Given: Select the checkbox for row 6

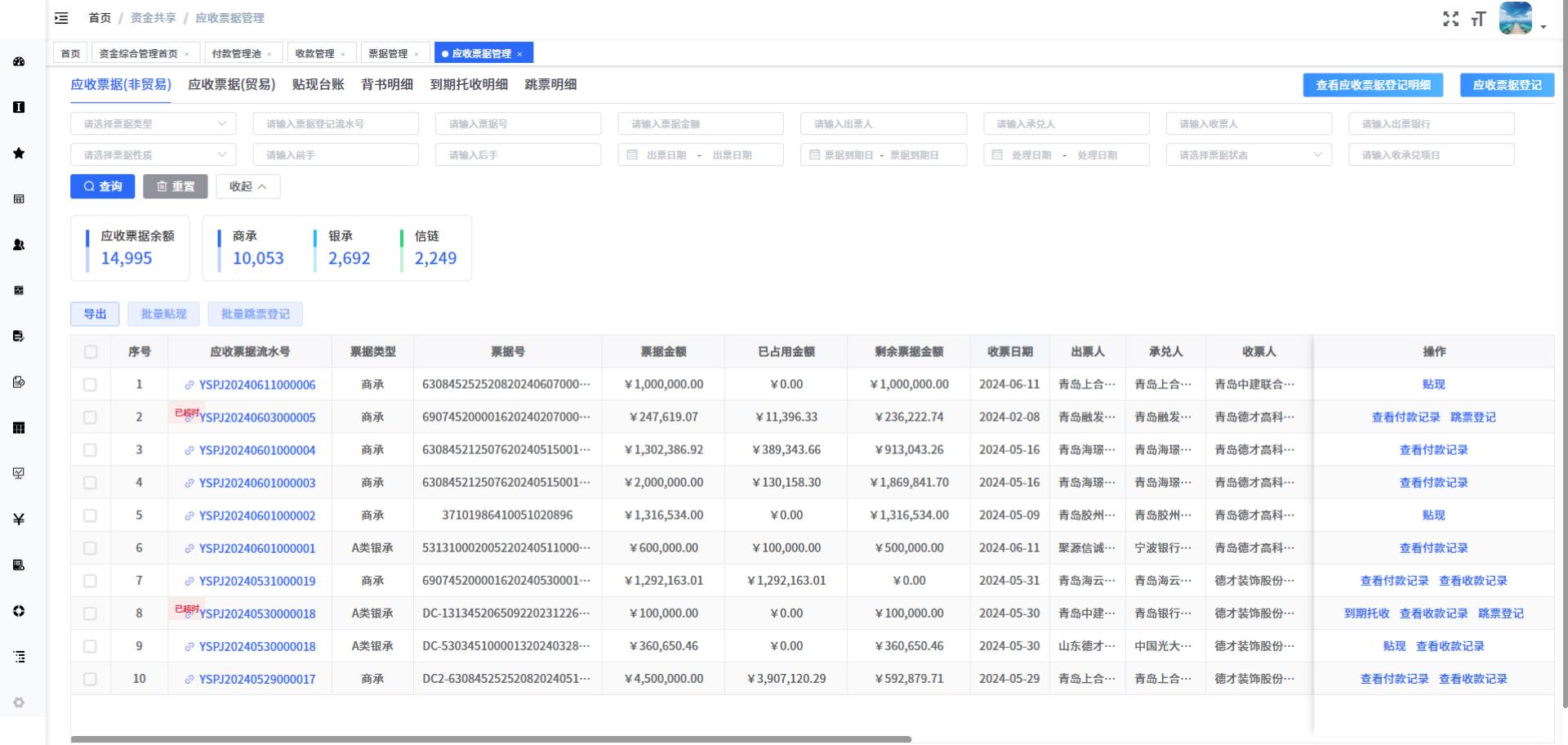Looking at the screenshot, I should 91,548.
